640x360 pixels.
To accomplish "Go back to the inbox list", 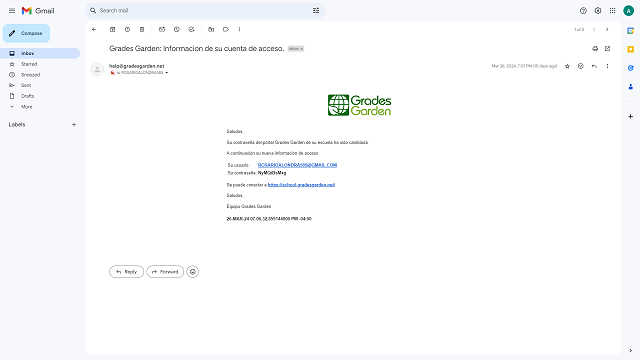I will click(94, 29).
